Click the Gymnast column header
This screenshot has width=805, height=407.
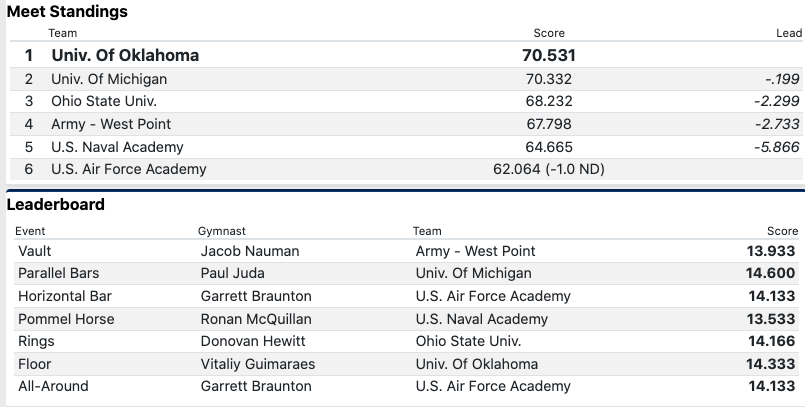click(220, 231)
